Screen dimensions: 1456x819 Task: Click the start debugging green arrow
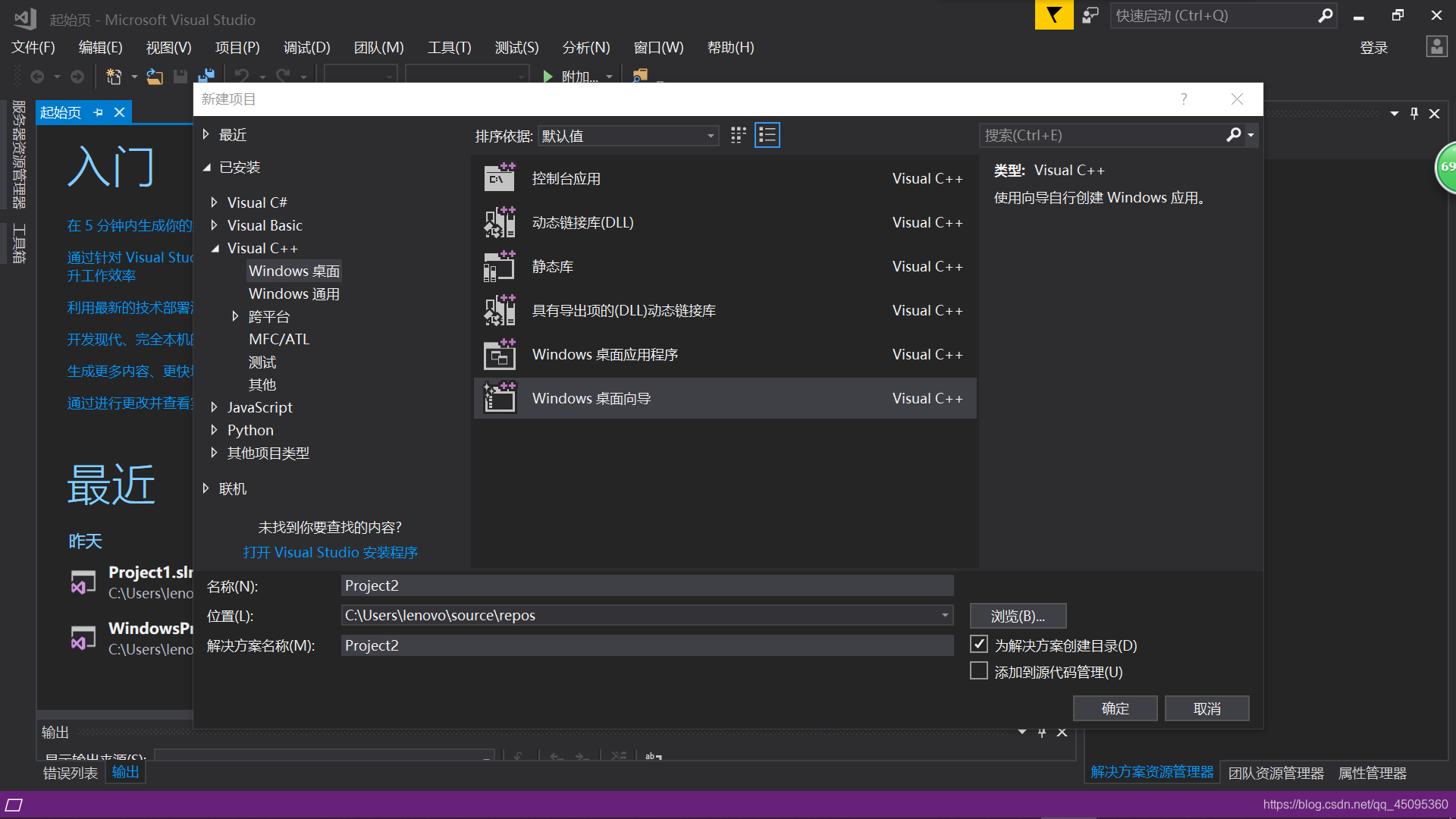coord(548,77)
